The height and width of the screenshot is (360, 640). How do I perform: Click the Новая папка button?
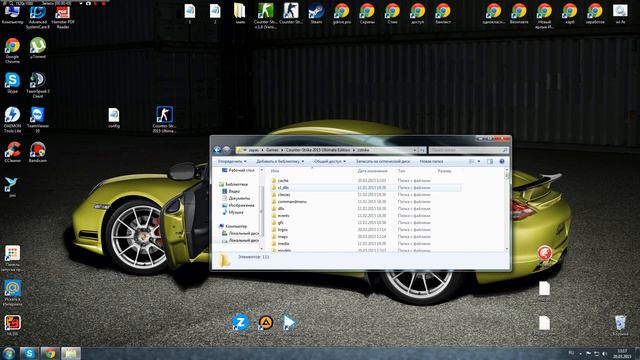pyautogui.click(x=431, y=162)
